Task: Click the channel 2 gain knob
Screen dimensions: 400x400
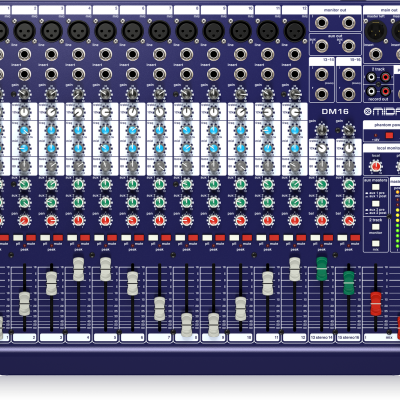Action: coord(25,93)
